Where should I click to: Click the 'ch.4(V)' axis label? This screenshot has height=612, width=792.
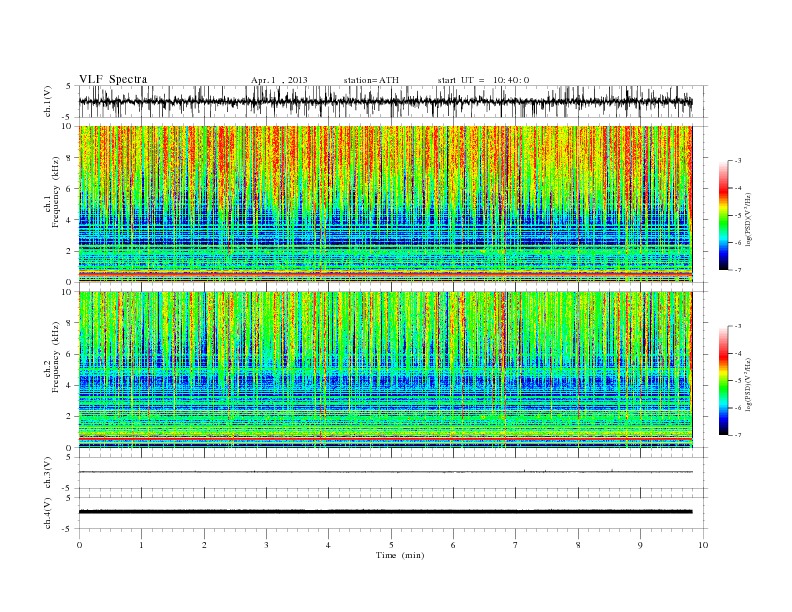point(48,513)
